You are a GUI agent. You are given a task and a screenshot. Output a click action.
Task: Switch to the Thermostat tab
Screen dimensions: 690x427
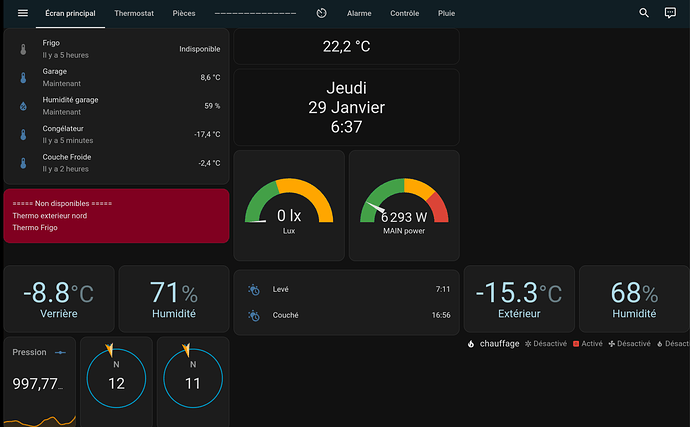(x=134, y=14)
